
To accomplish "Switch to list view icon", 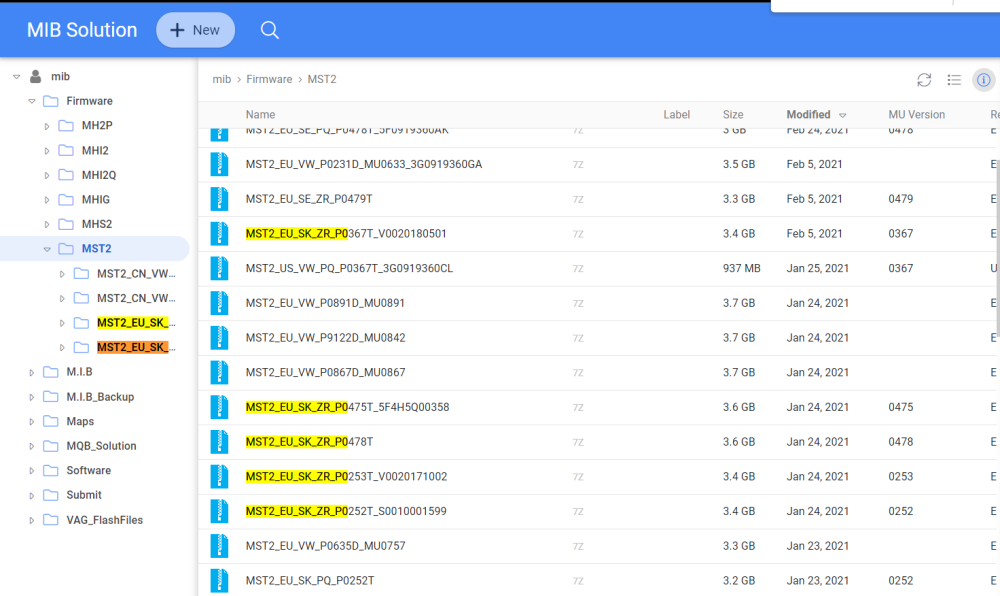I will click(x=954, y=80).
